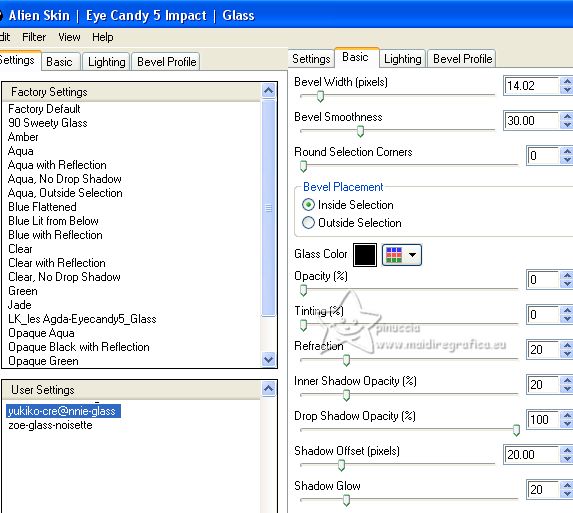Image resolution: width=573 pixels, height=513 pixels.
Task: Select Blue with Reflection preset
Action: [x=55, y=235]
